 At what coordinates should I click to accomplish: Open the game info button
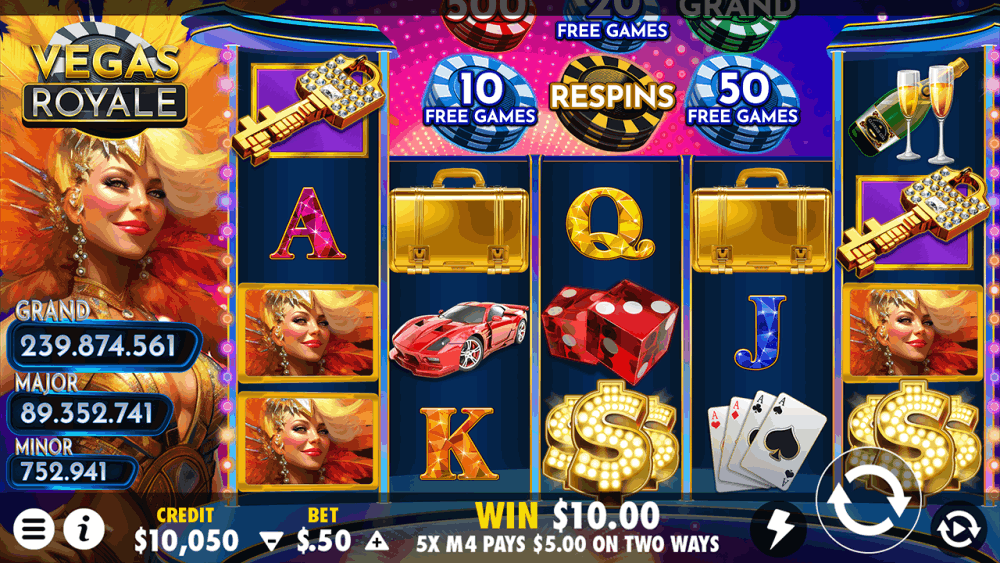84,529
